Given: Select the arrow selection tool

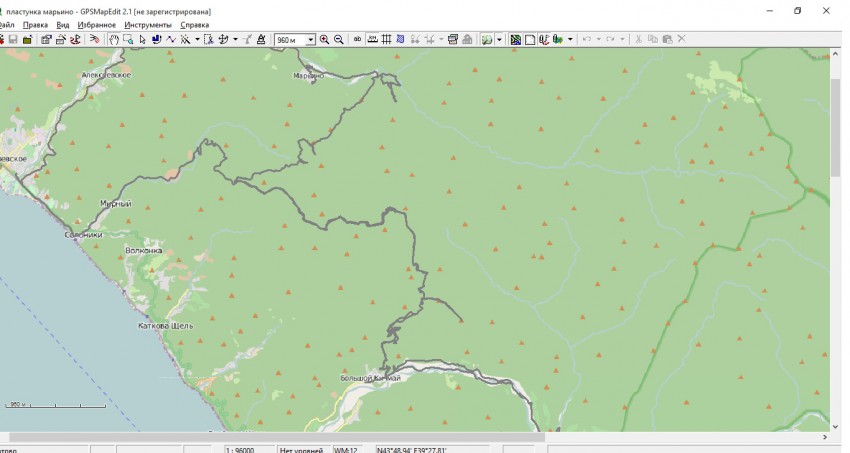Looking at the screenshot, I should [142, 40].
